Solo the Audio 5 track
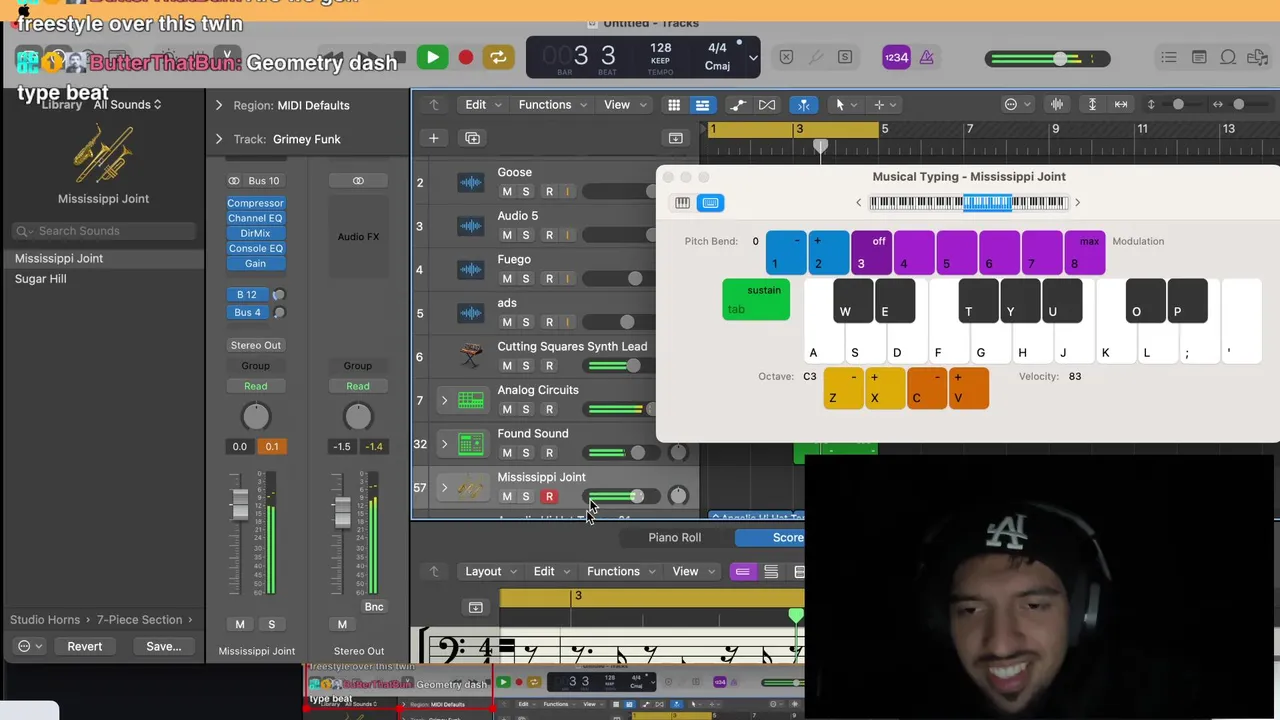Image resolution: width=1280 pixels, height=720 pixels. click(526, 235)
